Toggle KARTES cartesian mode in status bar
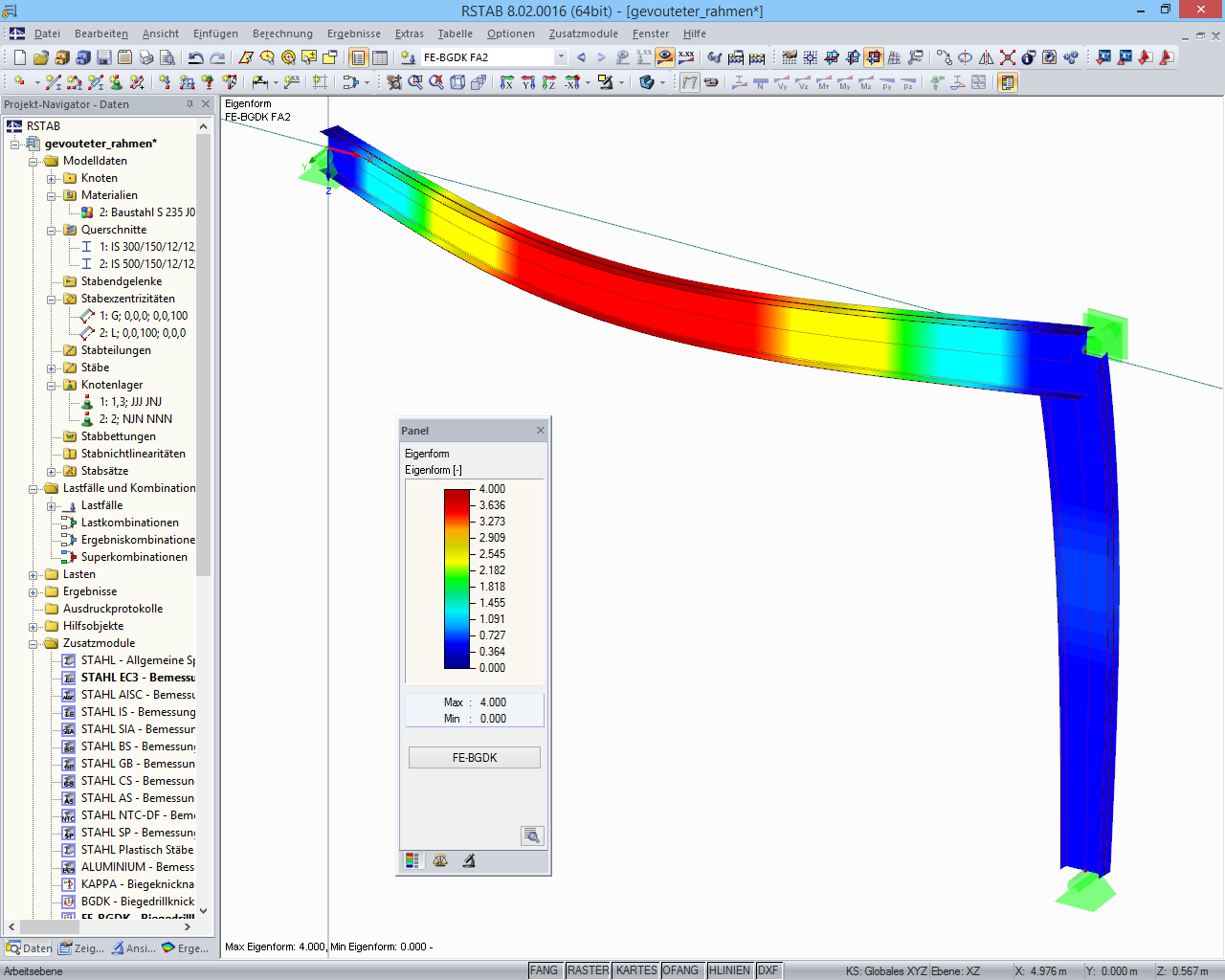Viewport: 1225px width, 980px height. pyautogui.click(x=636, y=970)
